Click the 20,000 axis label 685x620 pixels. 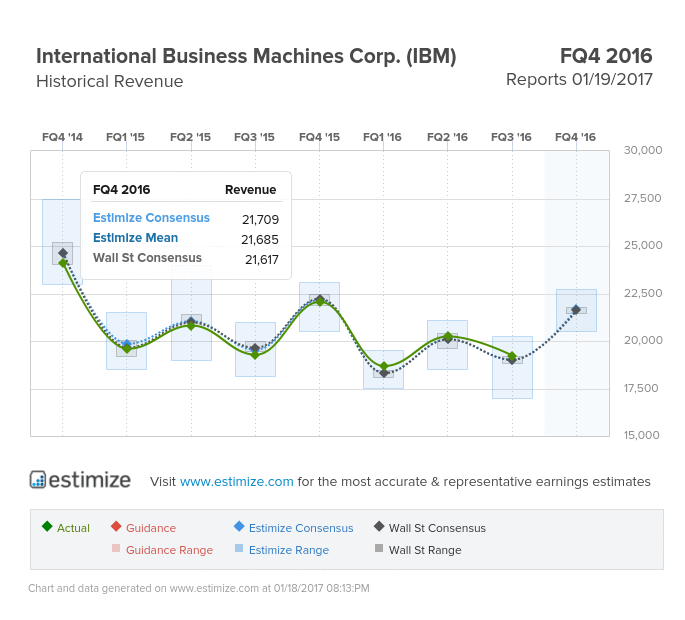[643, 340]
